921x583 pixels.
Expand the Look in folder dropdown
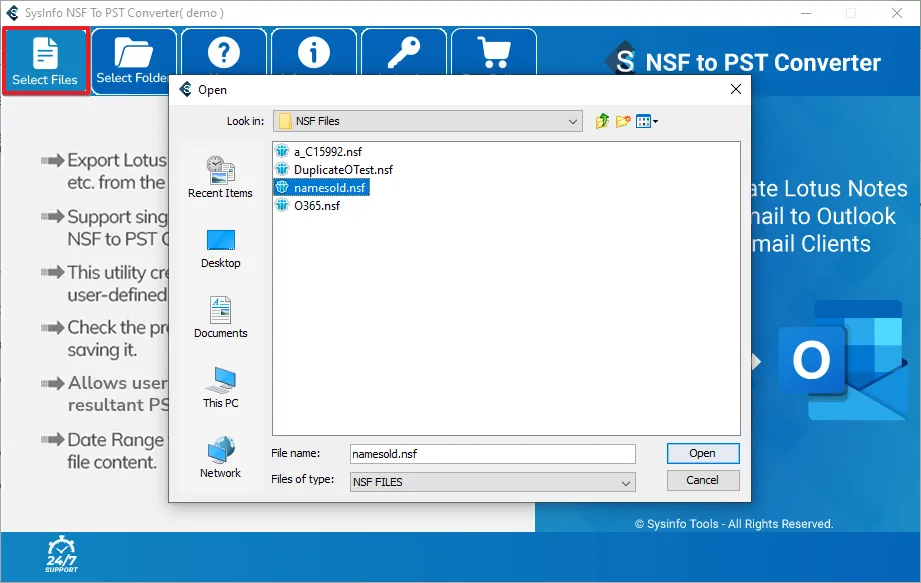coord(573,121)
